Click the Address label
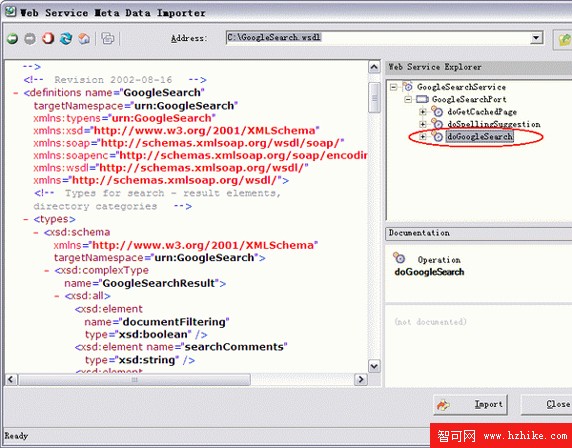The height and width of the screenshot is (448, 572). [189, 38]
